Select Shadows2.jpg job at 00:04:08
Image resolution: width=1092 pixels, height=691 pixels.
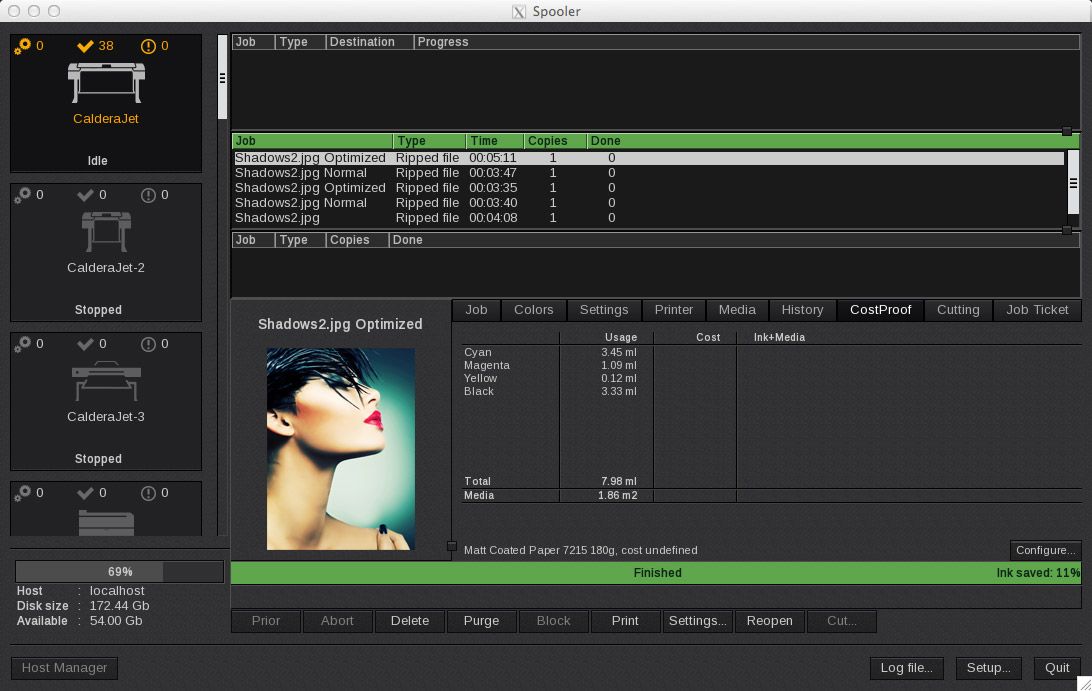coord(649,218)
